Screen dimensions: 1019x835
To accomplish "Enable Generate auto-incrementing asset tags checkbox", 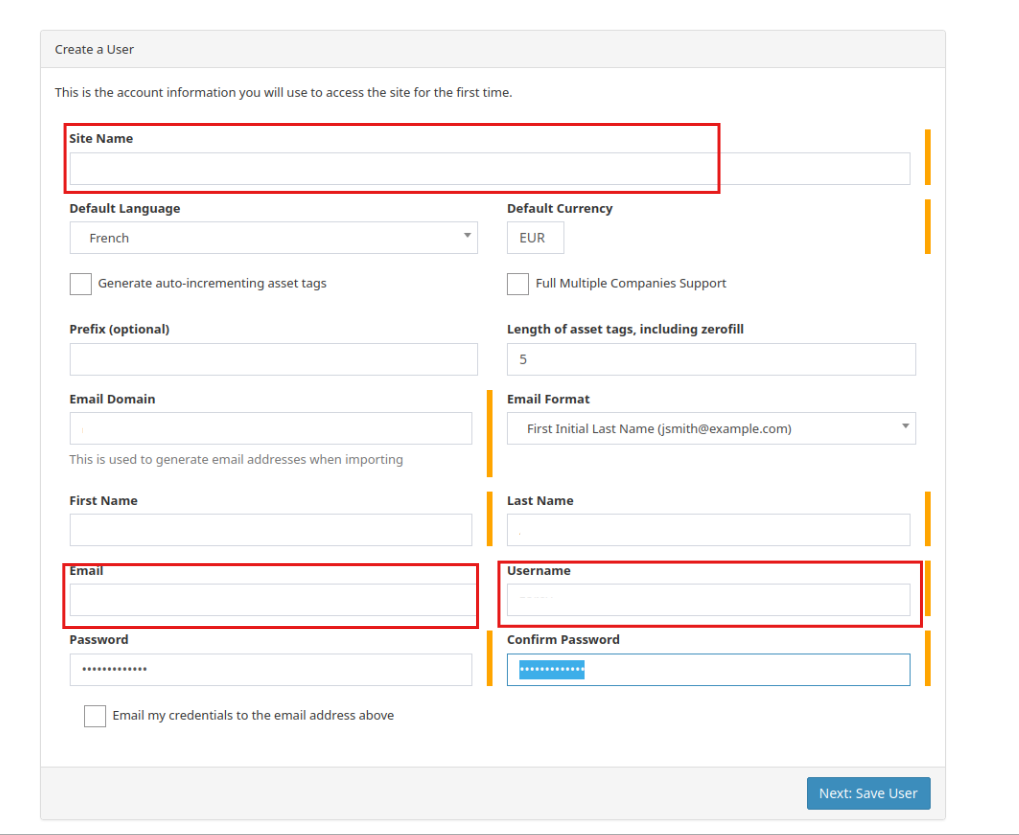I will point(81,284).
